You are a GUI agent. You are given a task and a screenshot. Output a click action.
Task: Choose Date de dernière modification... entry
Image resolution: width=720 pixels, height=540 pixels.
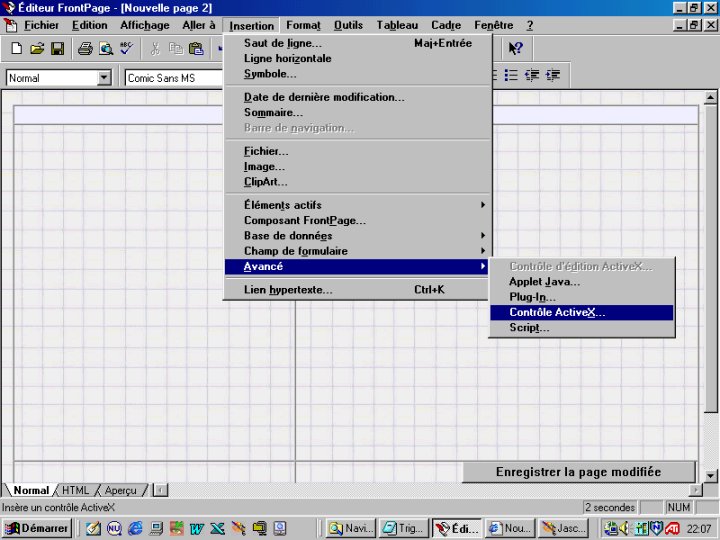click(357, 97)
